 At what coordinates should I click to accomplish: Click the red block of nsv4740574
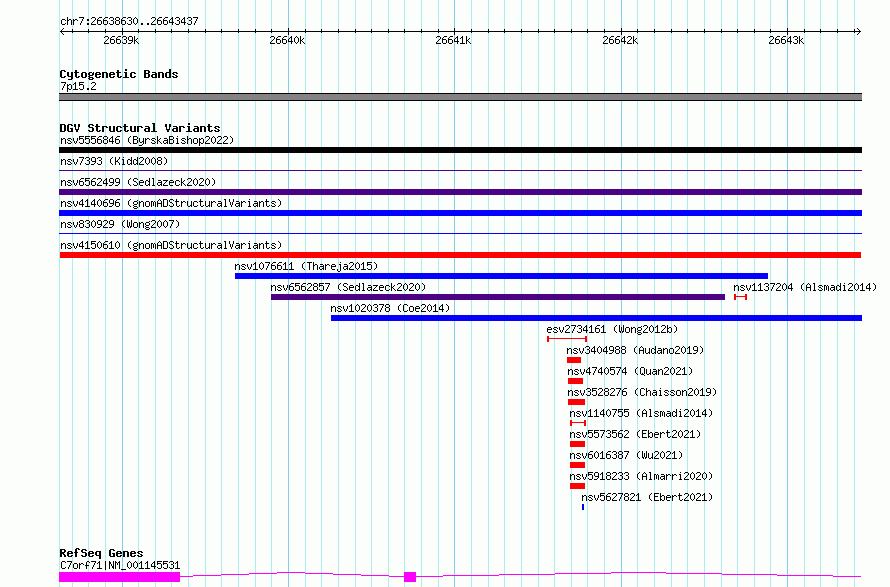(575, 381)
